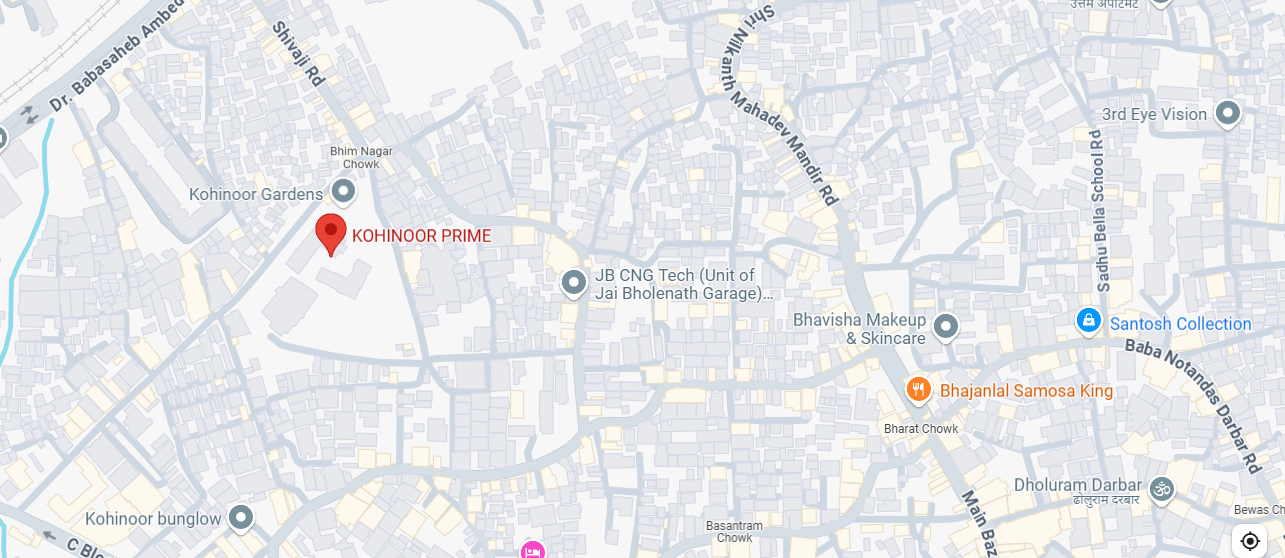Screen dimensions: 1285x558
Task: Open the Dholuram Darbar temple Om icon
Action: click(1162, 489)
